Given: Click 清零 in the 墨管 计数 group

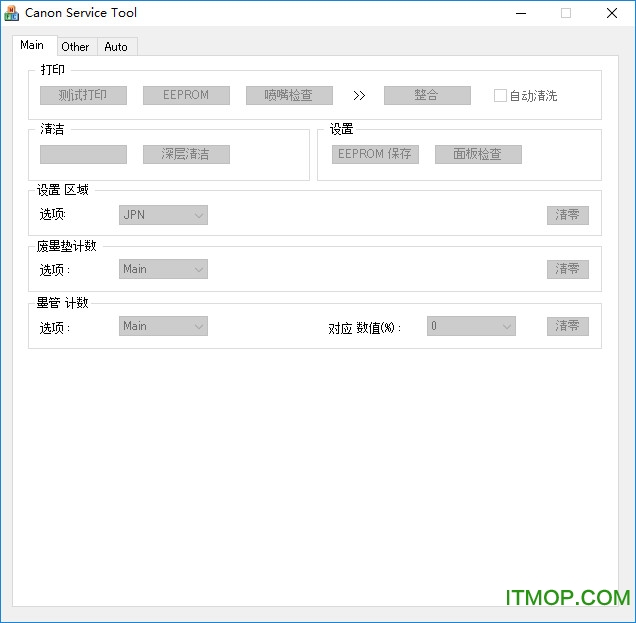Looking at the screenshot, I should [x=567, y=326].
